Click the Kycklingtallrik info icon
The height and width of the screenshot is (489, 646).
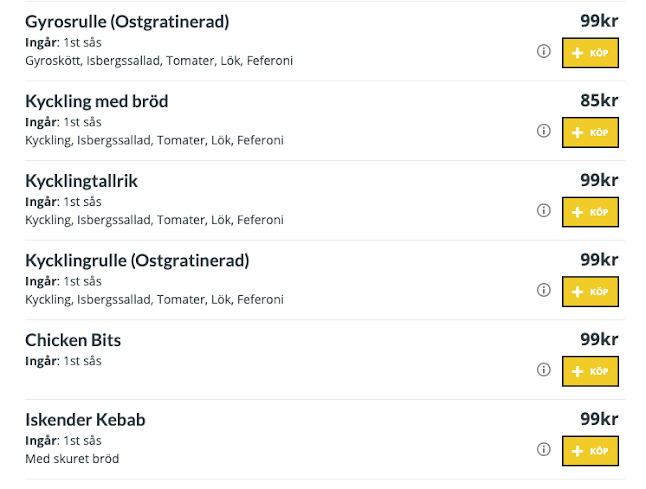(544, 211)
